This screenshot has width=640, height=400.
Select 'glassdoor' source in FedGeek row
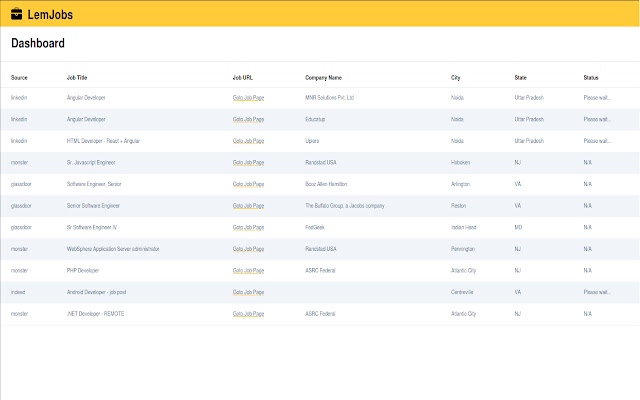21,227
